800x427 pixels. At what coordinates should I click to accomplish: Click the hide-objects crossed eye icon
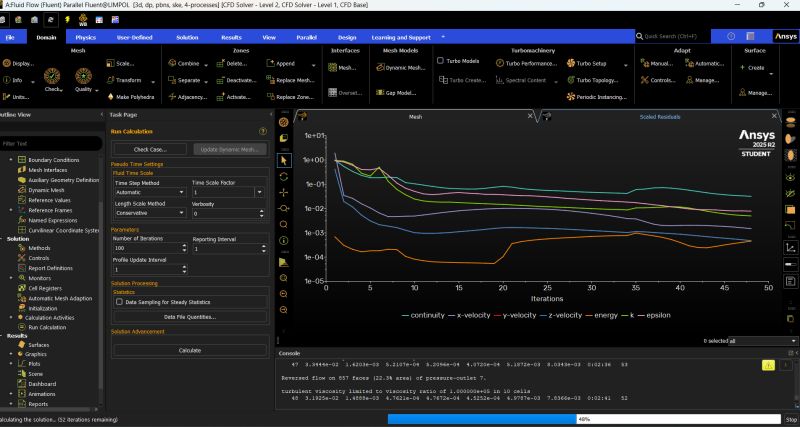coord(791,193)
